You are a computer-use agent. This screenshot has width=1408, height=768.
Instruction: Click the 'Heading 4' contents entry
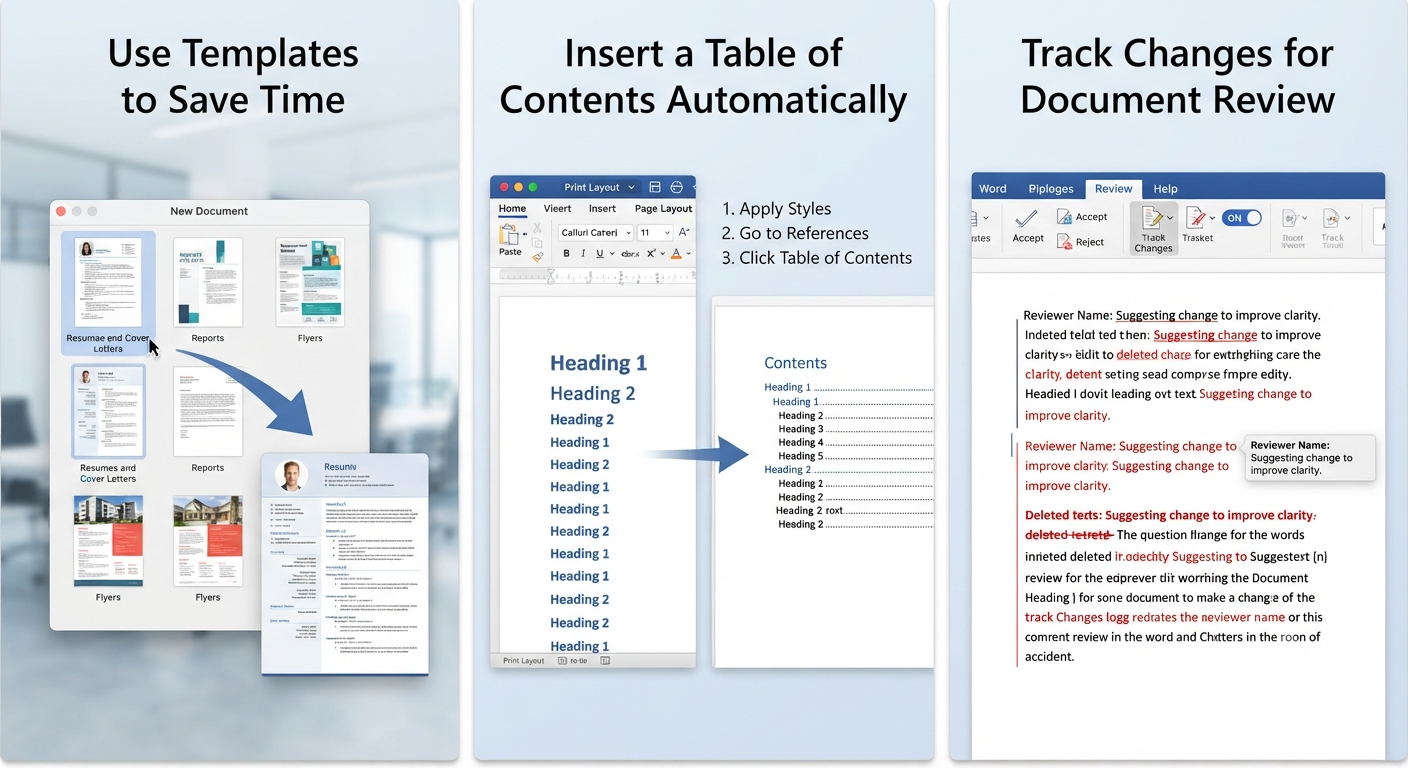click(x=801, y=442)
